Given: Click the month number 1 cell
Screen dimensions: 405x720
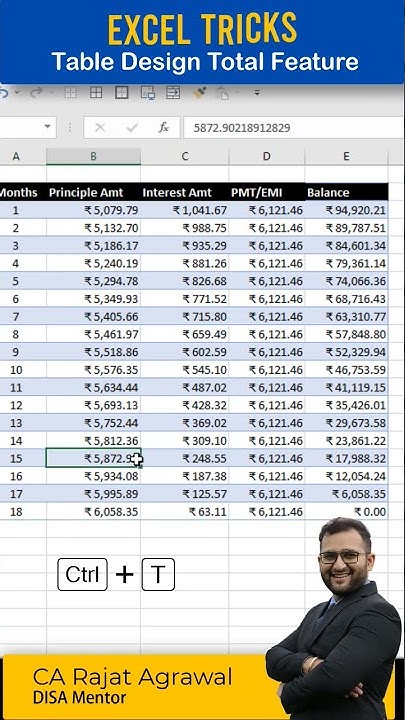Looking at the screenshot, I should 23,210.
